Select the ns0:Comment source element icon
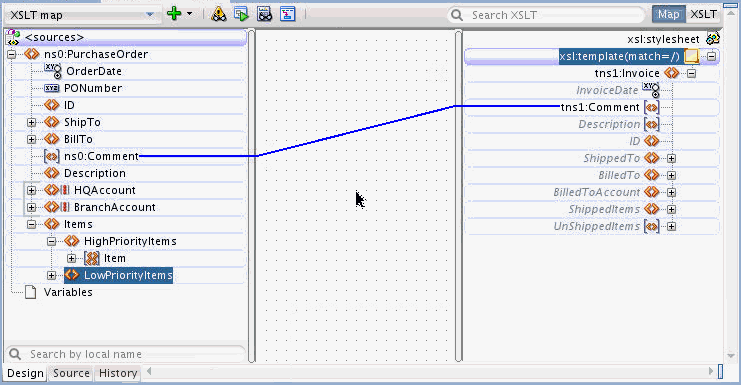Image resolution: width=741 pixels, height=385 pixels. tap(52, 156)
